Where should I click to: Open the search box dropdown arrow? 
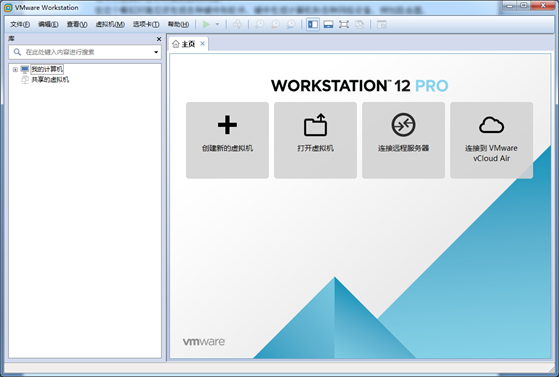(x=156, y=52)
